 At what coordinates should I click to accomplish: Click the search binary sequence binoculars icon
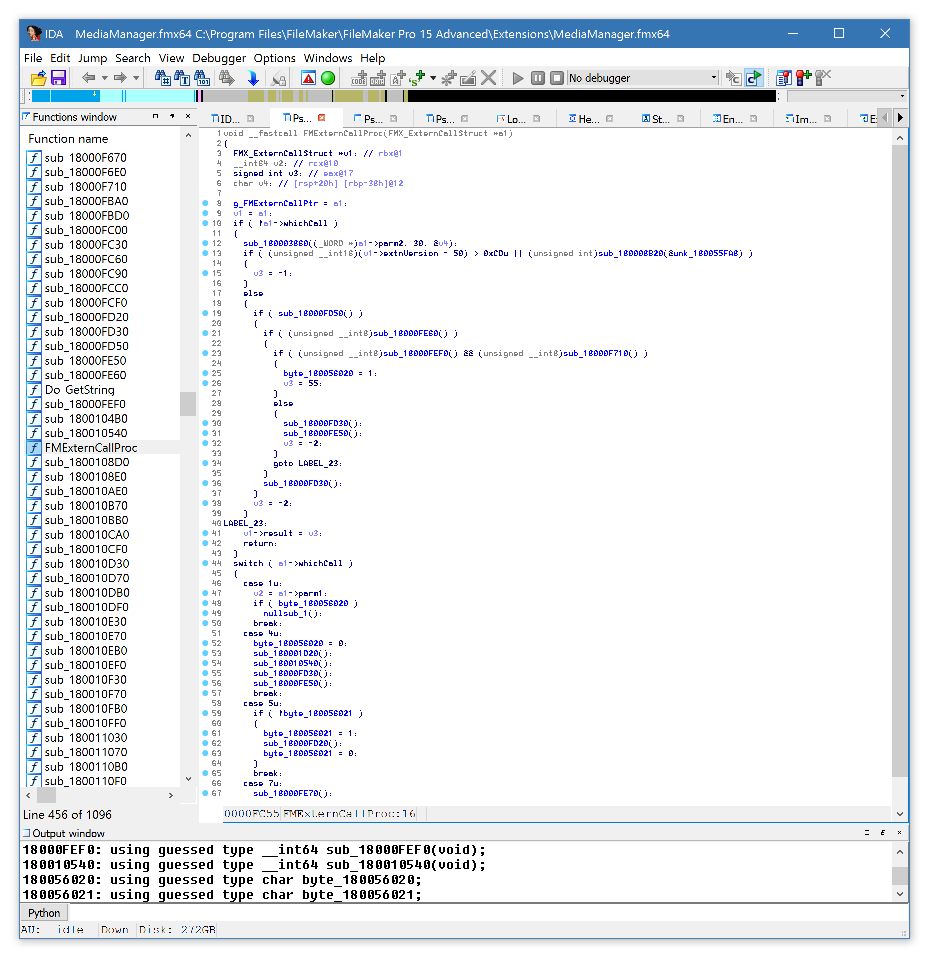coord(202,78)
